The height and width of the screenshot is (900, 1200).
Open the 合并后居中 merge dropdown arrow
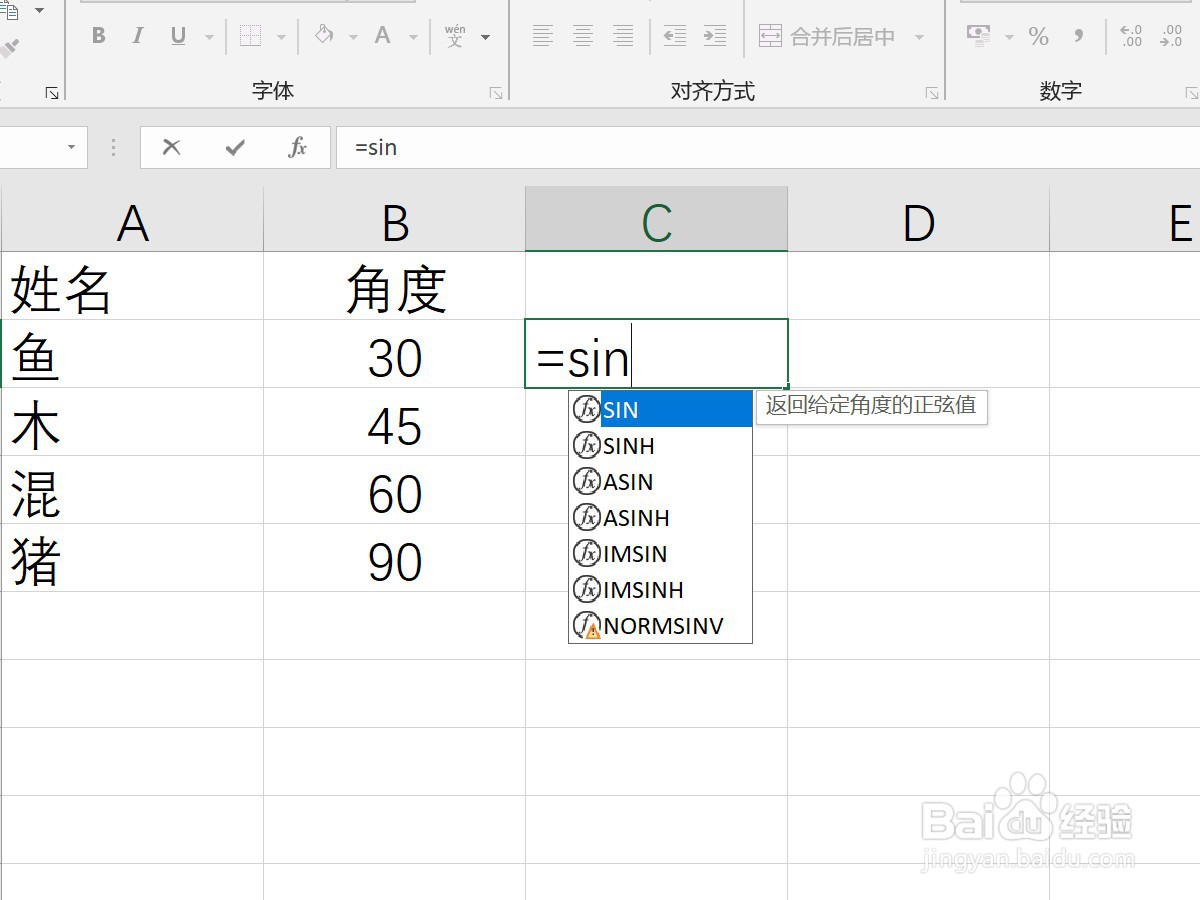[x=918, y=36]
